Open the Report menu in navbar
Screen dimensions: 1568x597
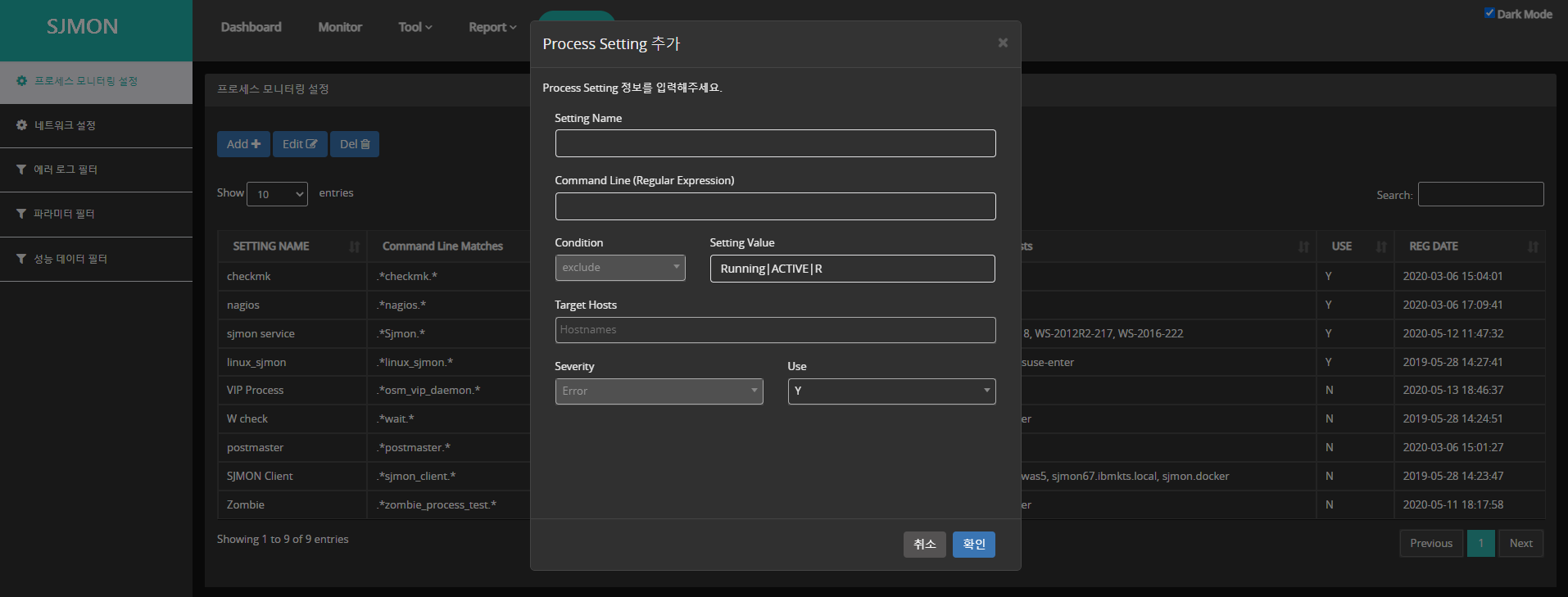coord(492,27)
